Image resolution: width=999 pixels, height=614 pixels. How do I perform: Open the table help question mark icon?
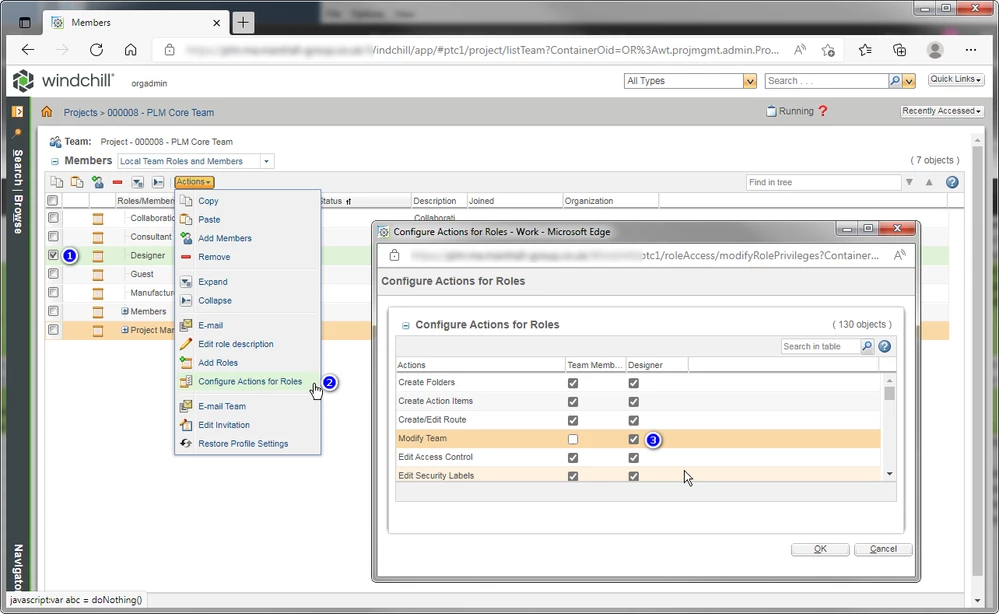pyautogui.click(x=951, y=182)
